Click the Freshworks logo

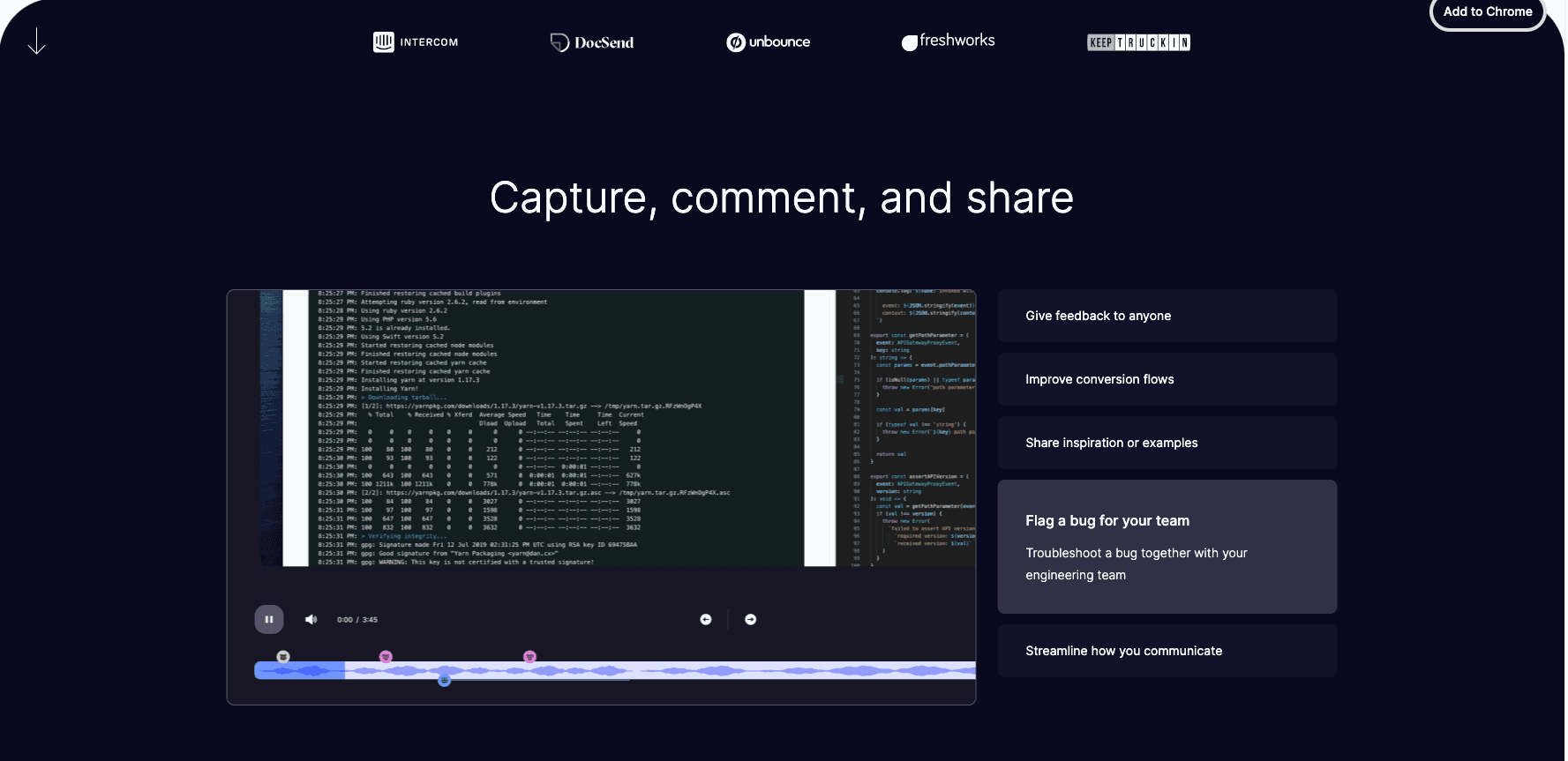click(x=949, y=41)
